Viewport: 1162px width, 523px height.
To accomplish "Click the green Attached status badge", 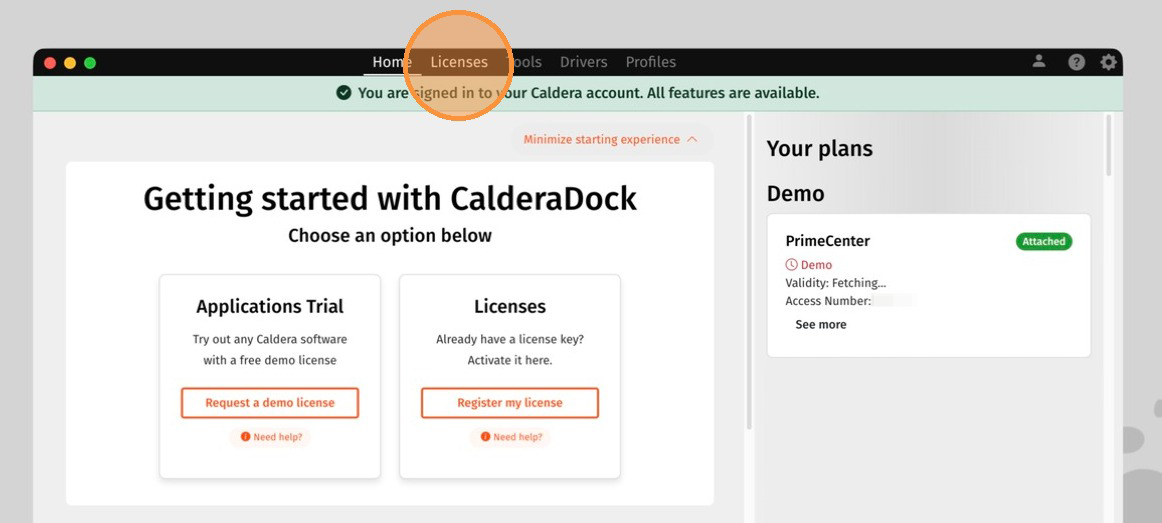I will tap(1043, 241).
